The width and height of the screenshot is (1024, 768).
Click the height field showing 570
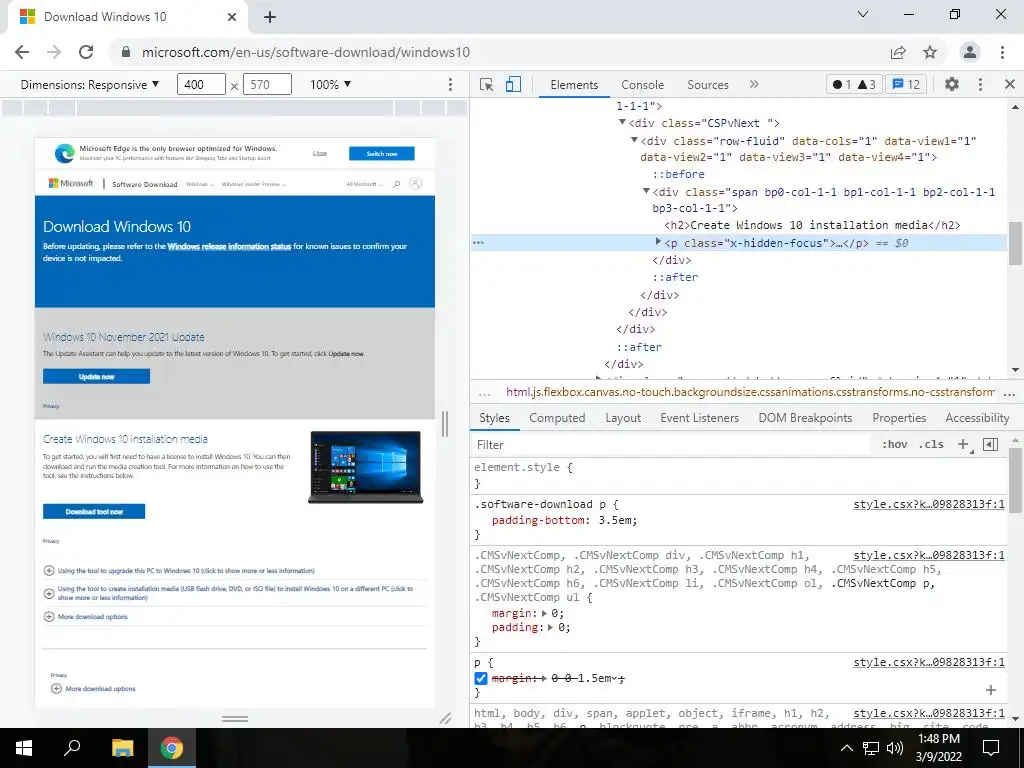point(267,84)
